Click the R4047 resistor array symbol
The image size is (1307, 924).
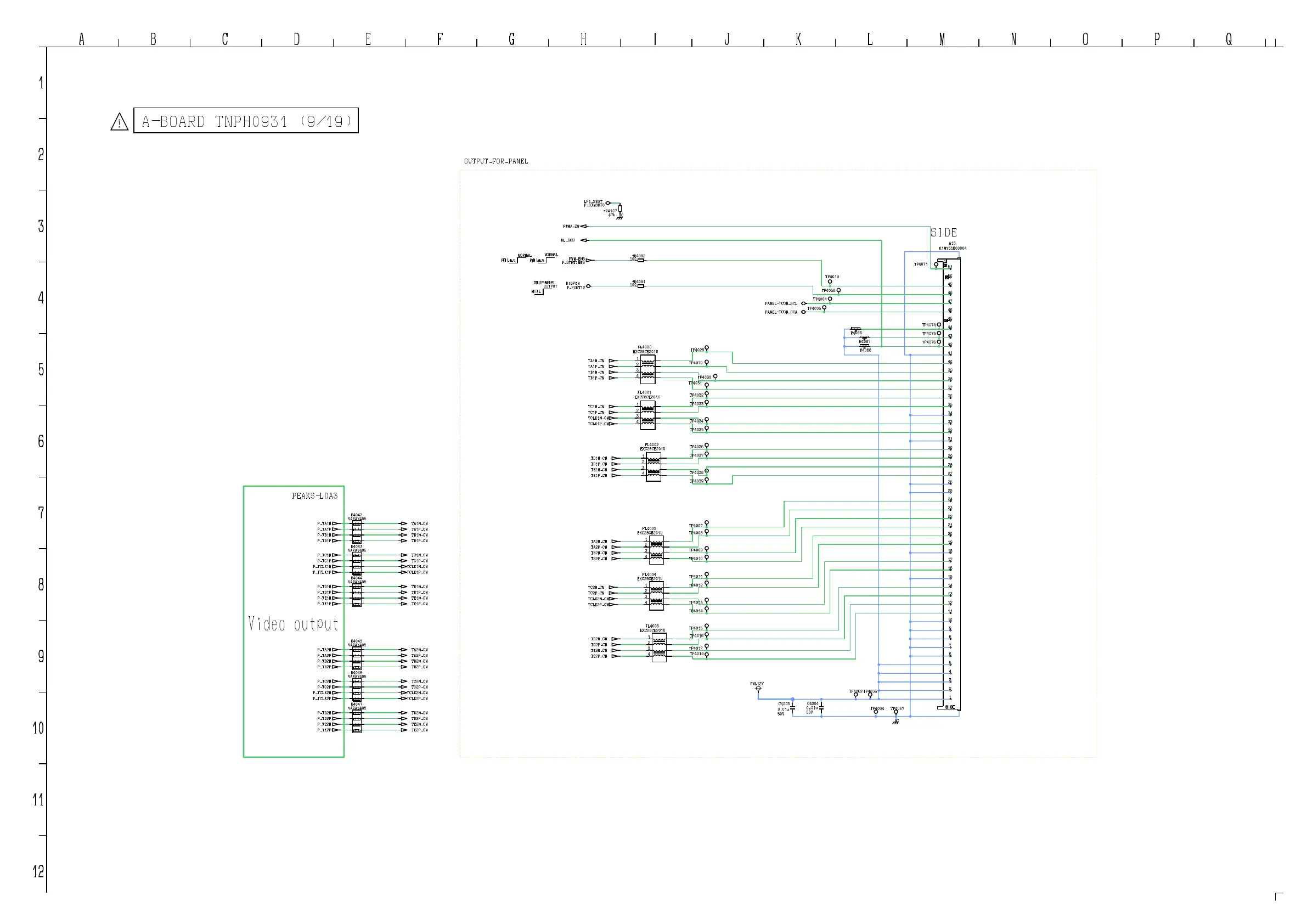click(357, 722)
